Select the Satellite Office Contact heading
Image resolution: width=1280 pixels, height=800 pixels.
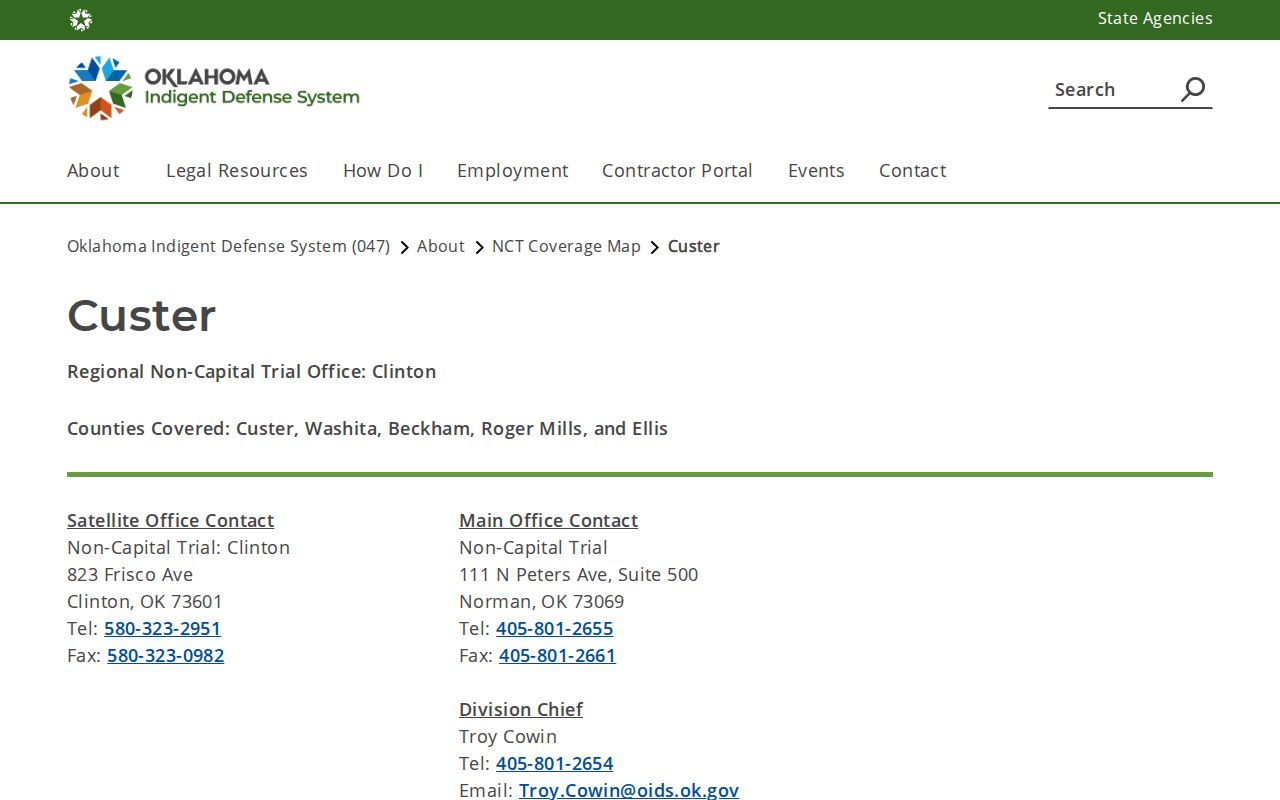[x=170, y=520]
